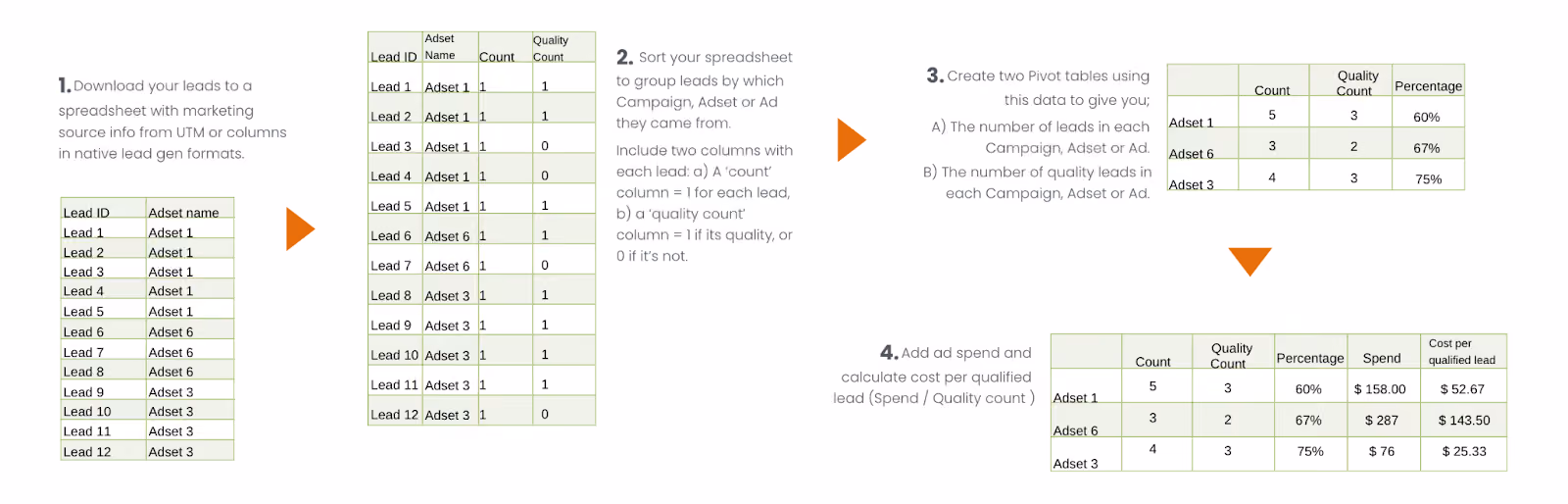
Task: Click the orange arrow after step 2
Action: pyautogui.click(x=852, y=139)
